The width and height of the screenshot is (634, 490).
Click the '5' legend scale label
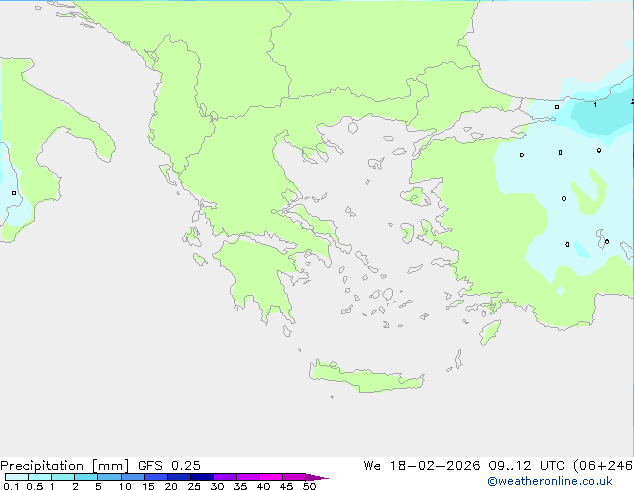click(98, 486)
